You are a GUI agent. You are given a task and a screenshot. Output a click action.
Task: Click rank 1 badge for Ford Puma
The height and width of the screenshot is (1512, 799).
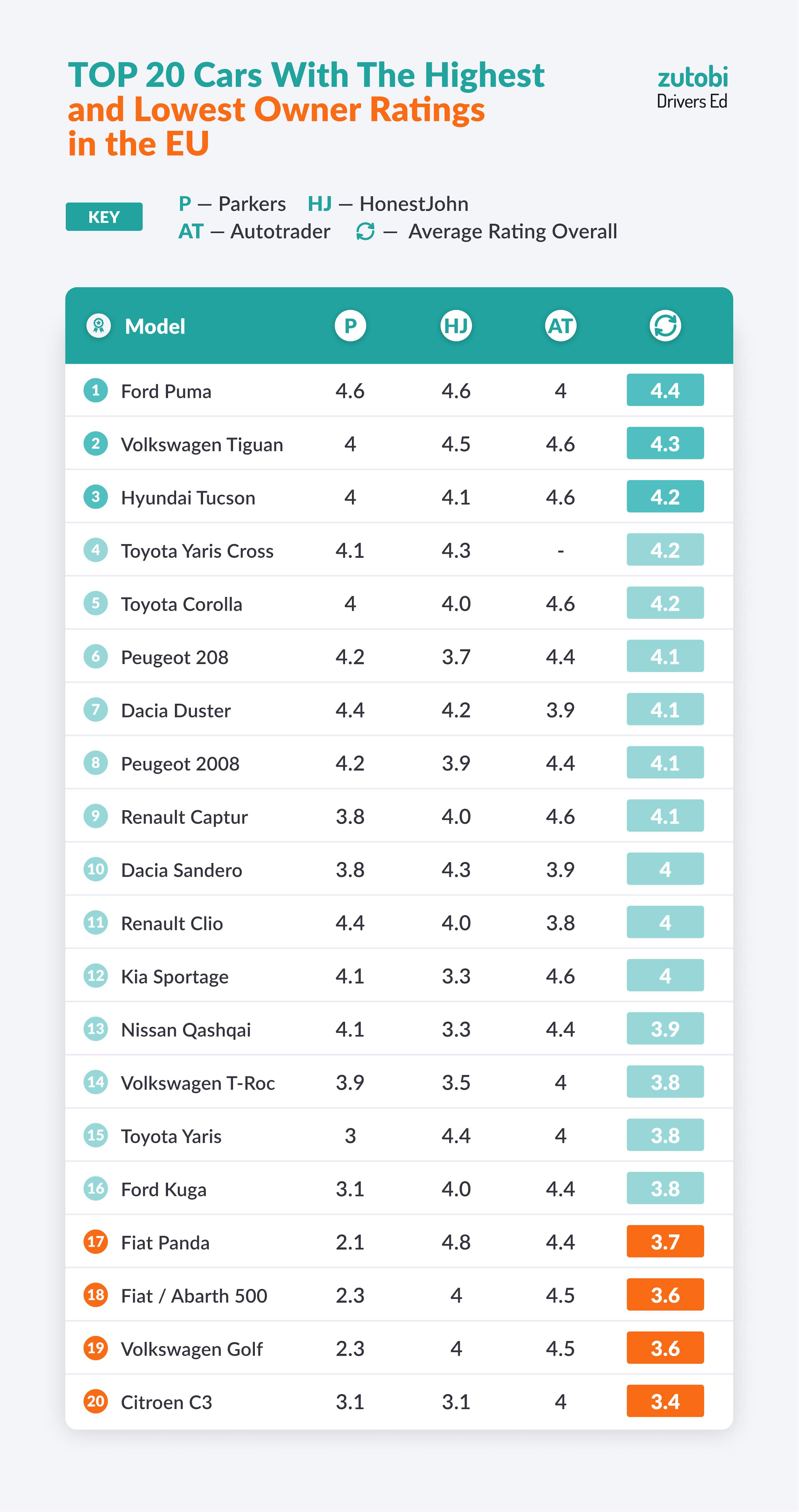96,390
